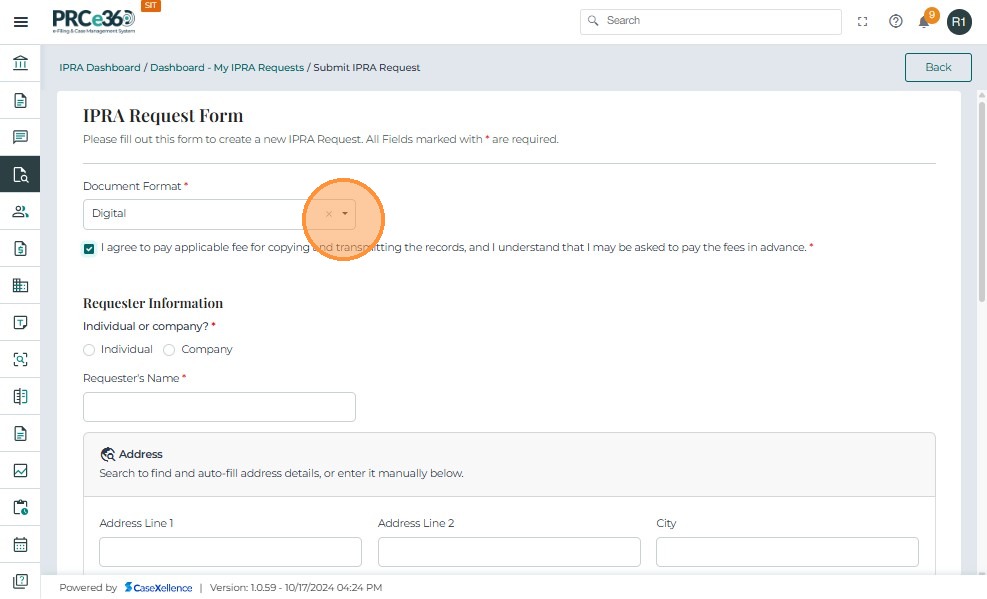
Task: Open the help question mark icon
Action: click(896, 21)
